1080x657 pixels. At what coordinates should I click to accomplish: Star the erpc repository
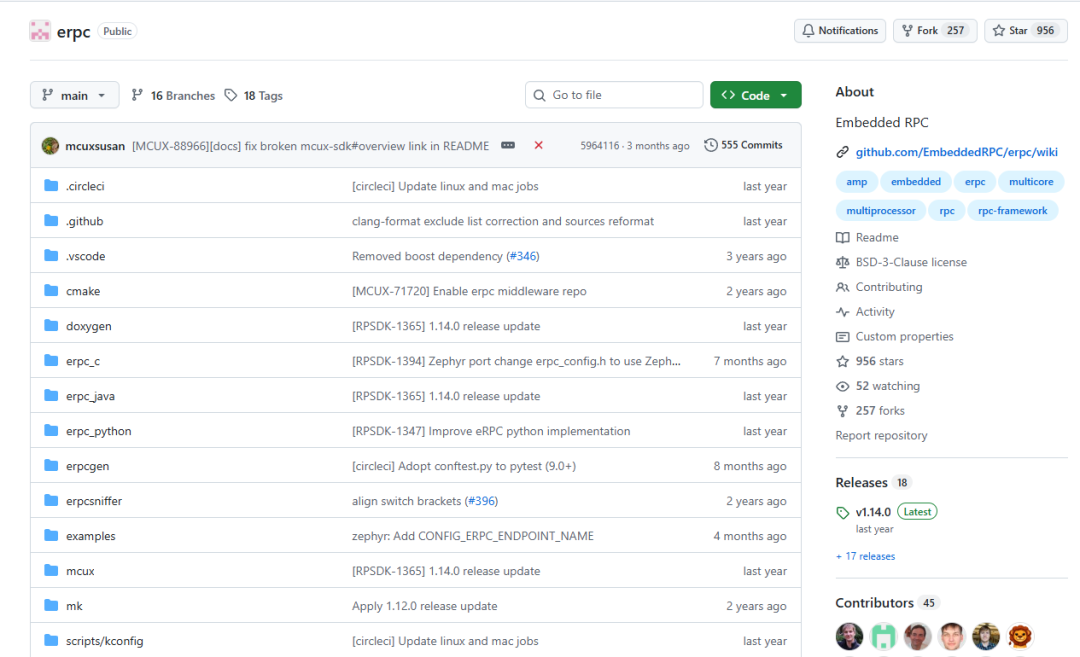(1025, 30)
